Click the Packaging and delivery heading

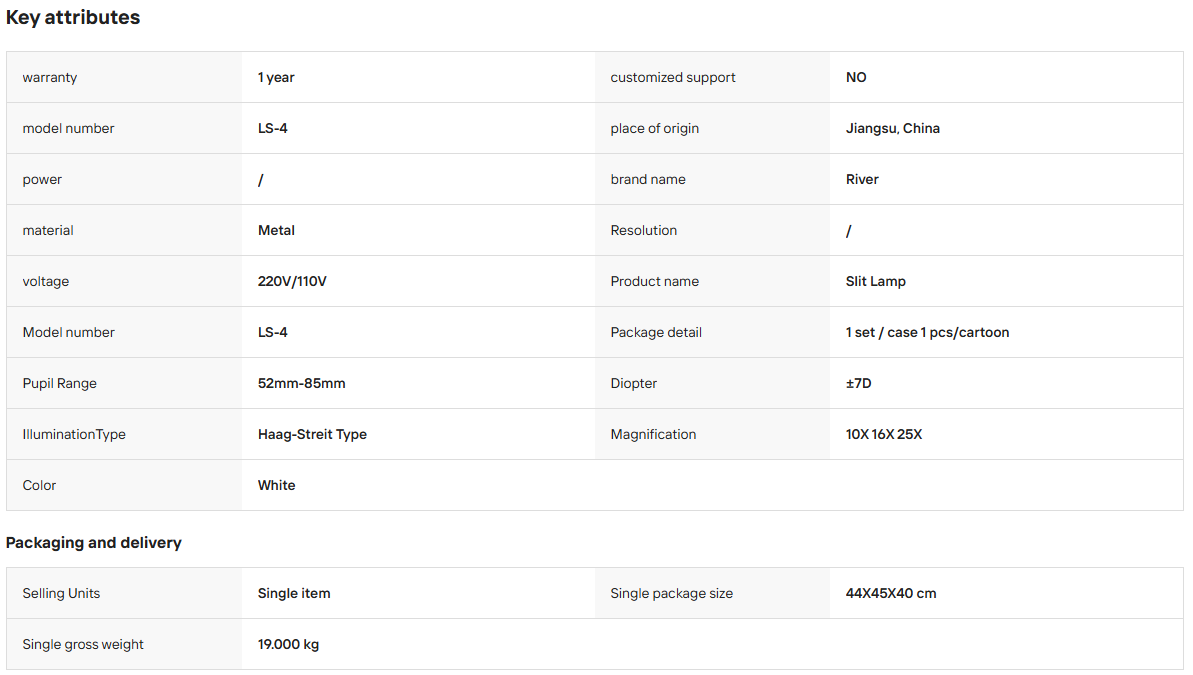click(x=94, y=543)
